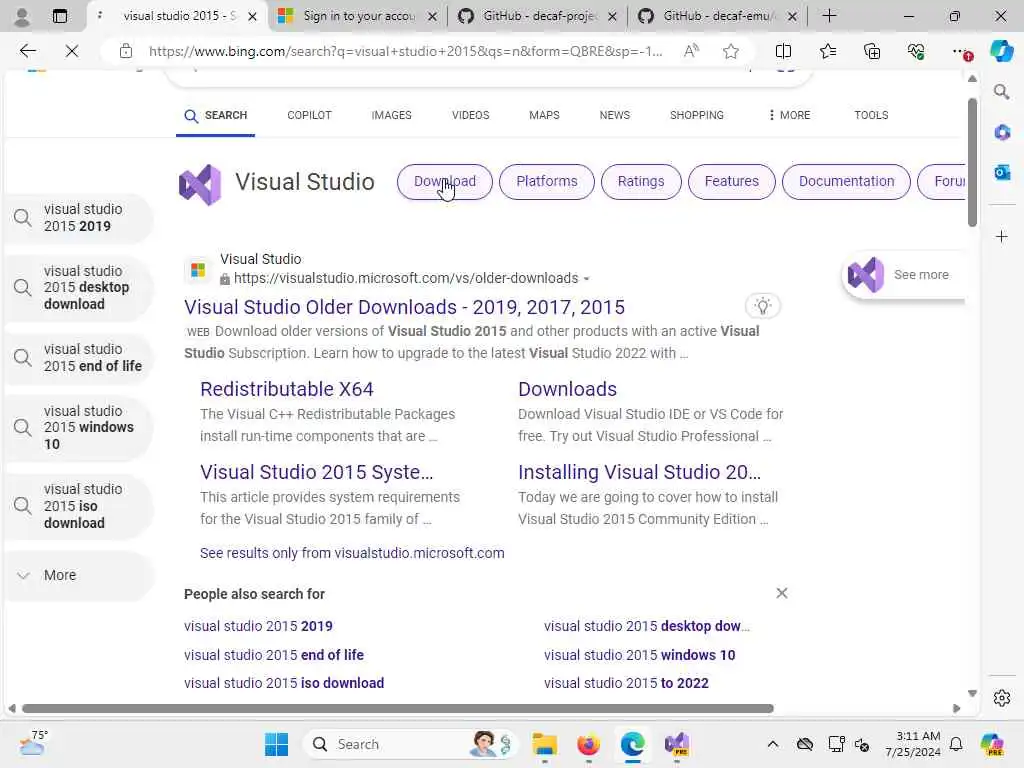1024x768 pixels.
Task: Click the horizontal scrollbar at page bottom
Action: click(398, 709)
